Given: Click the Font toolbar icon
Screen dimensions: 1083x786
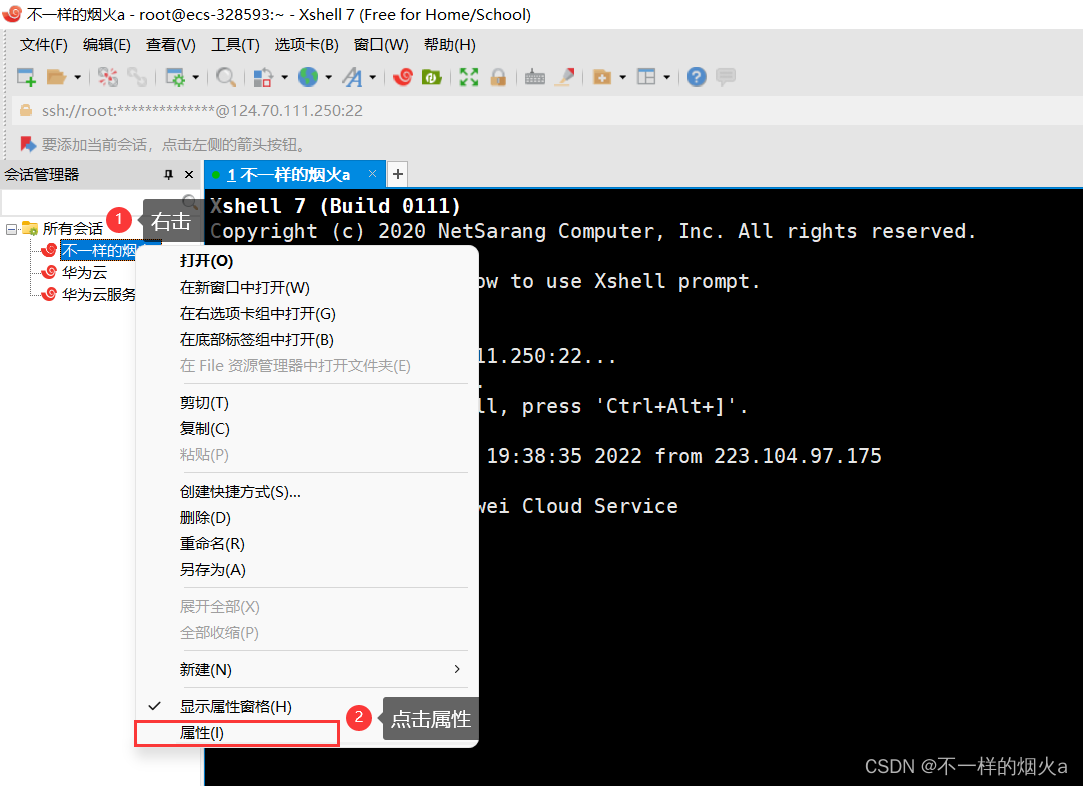Looking at the screenshot, I should (352, 77).
